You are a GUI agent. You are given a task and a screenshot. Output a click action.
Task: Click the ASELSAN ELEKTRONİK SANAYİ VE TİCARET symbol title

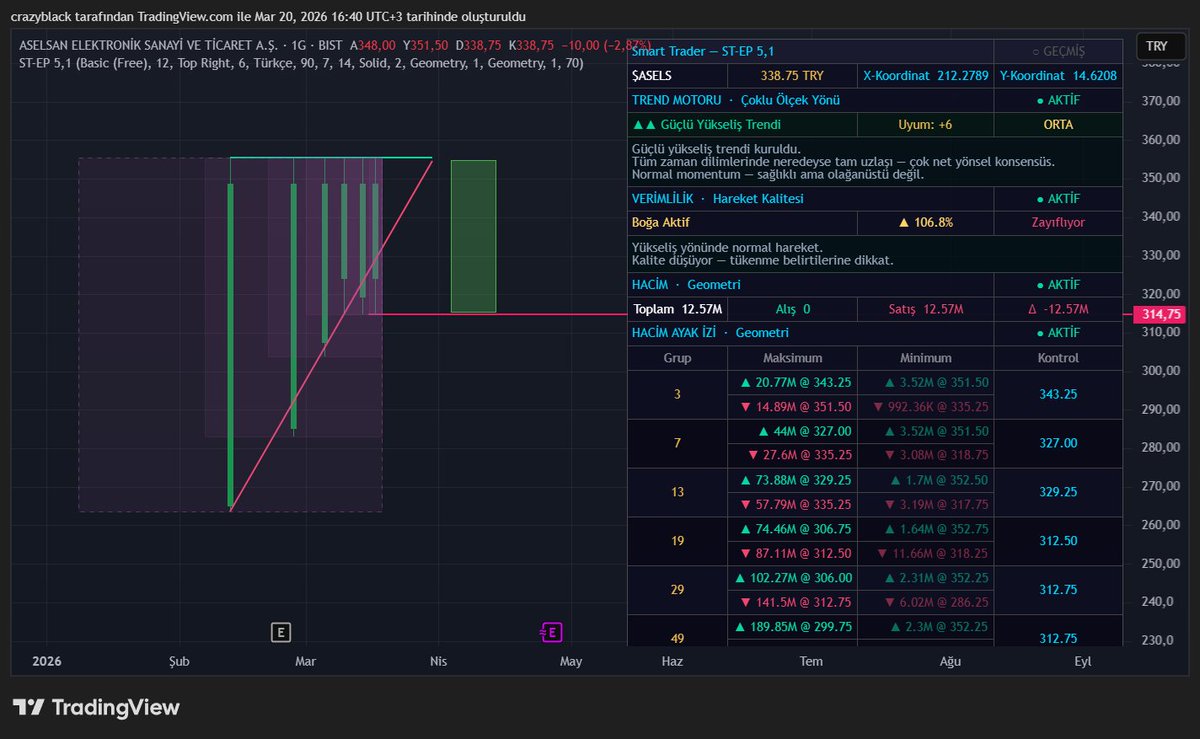(147, 46)
